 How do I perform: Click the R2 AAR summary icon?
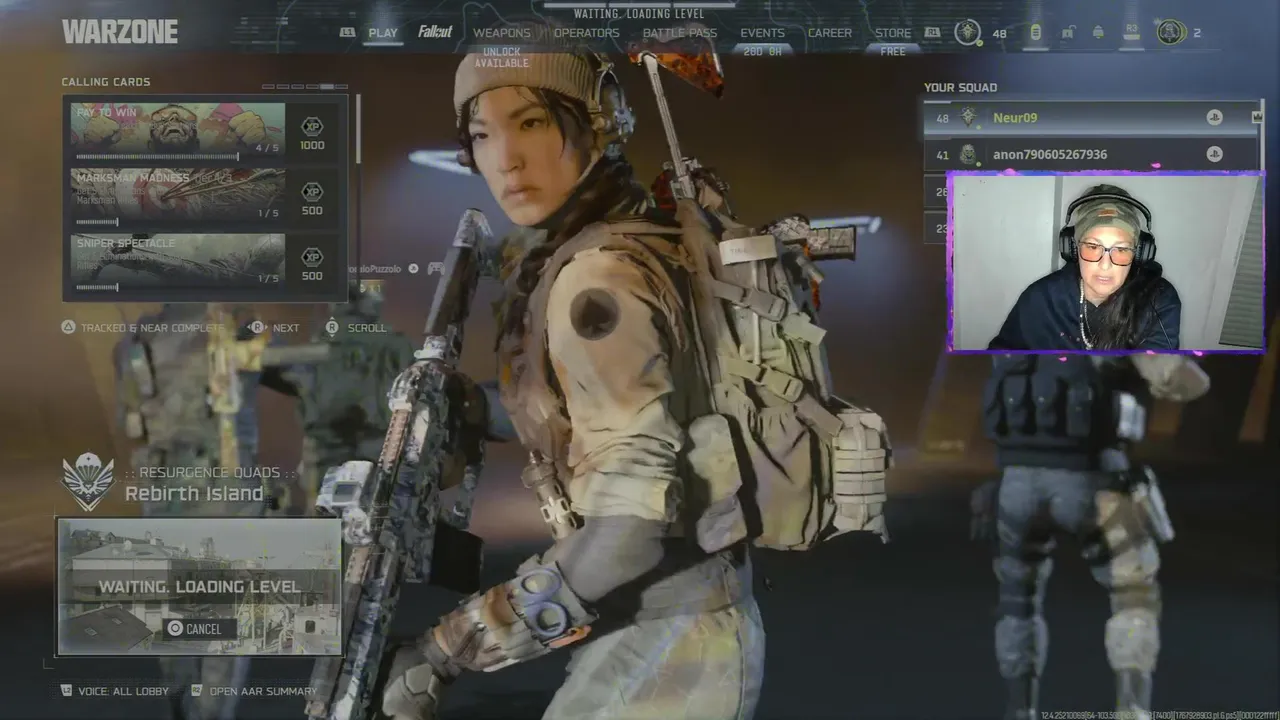pos(197,690)
